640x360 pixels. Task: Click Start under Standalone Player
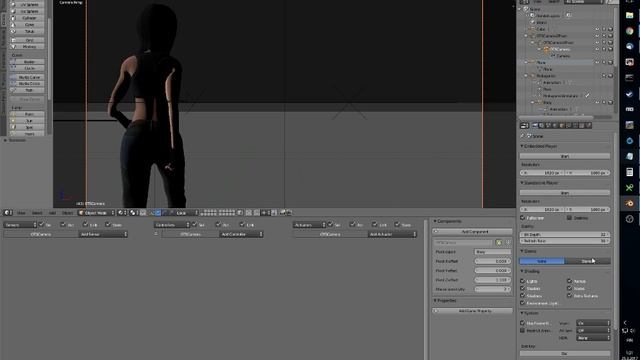[565, 193]
